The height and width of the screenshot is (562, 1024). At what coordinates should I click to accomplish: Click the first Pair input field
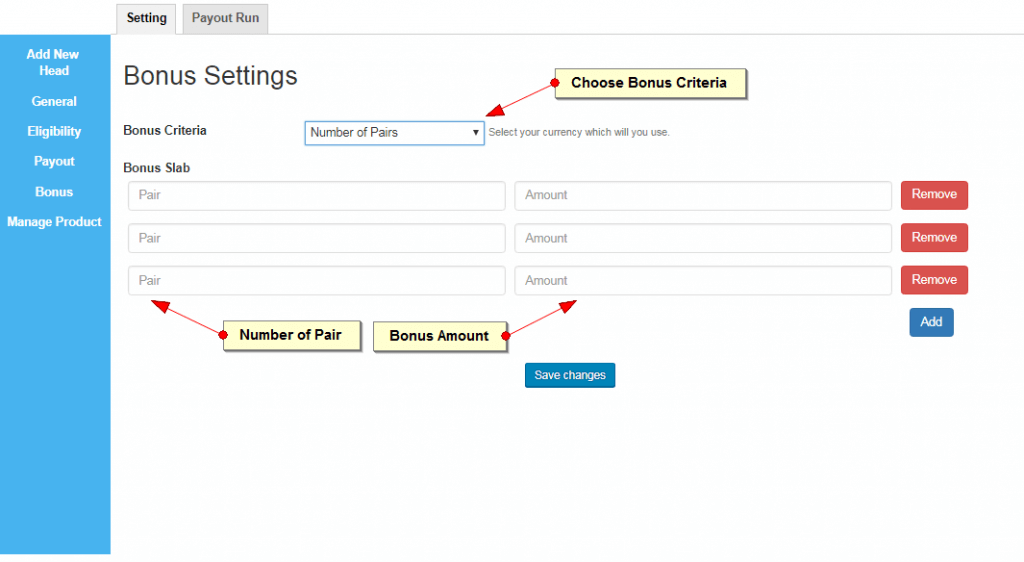(316, 195)
